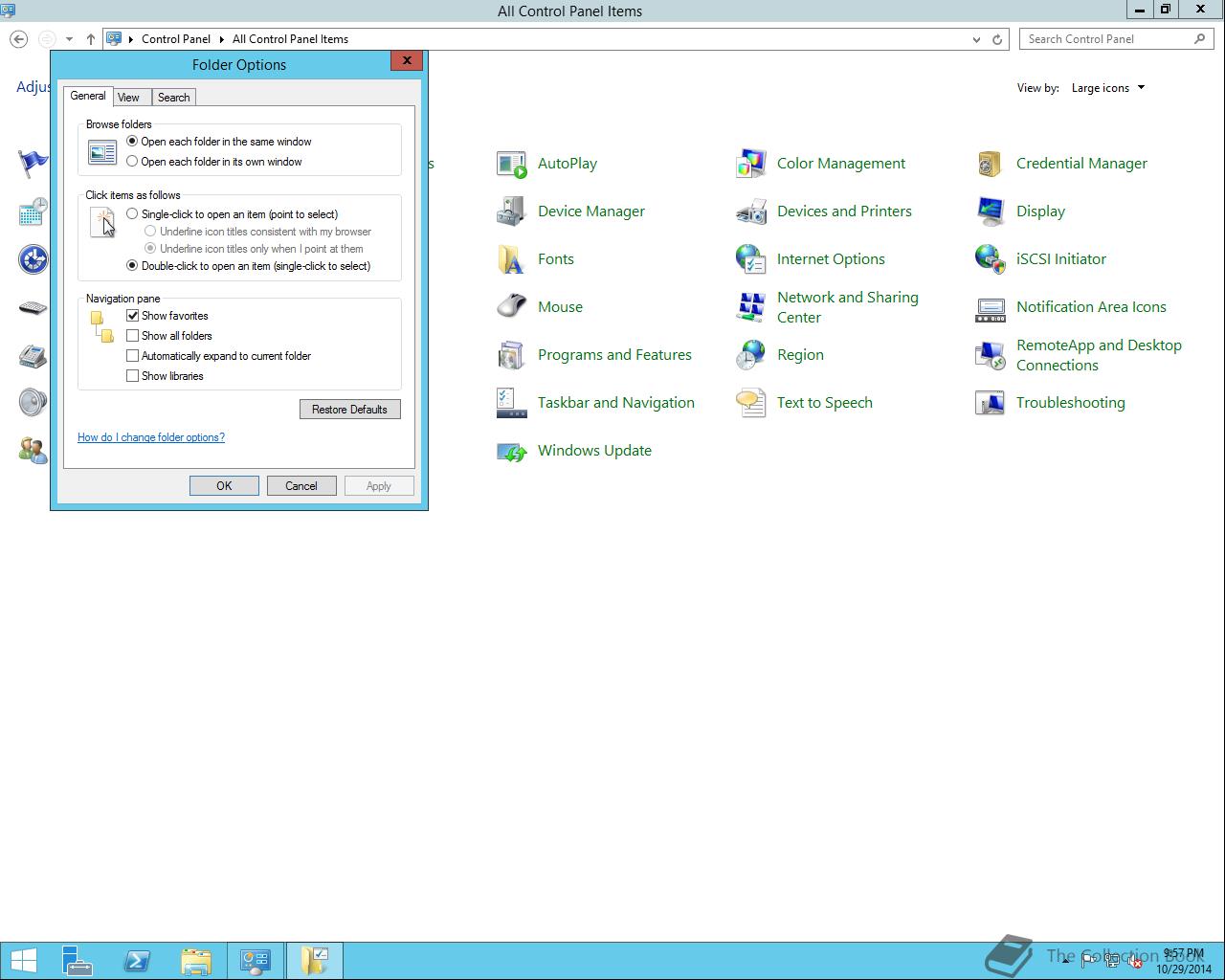Open the Mouse settings icon
This screenshot has width=1225, height=980.
pyautogui.click(x=512, y=307)
